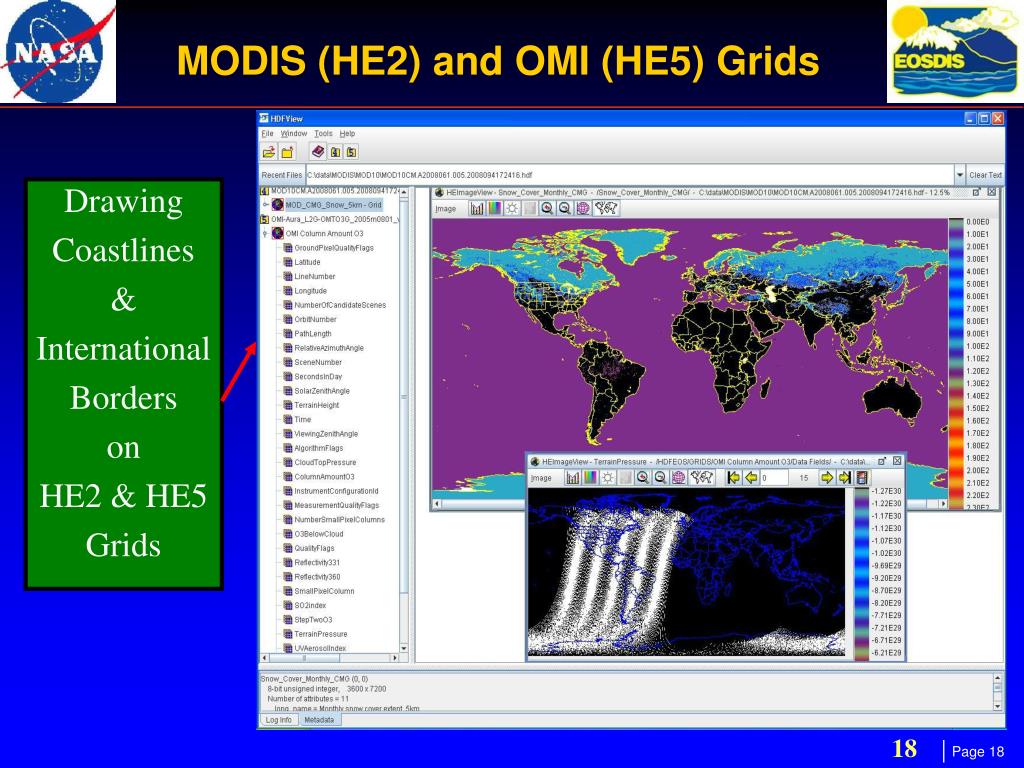1024x768 pixels.
Task: Select the MOD_CMG_Snow_5km - Grid item
Action: tap(333, 204)
